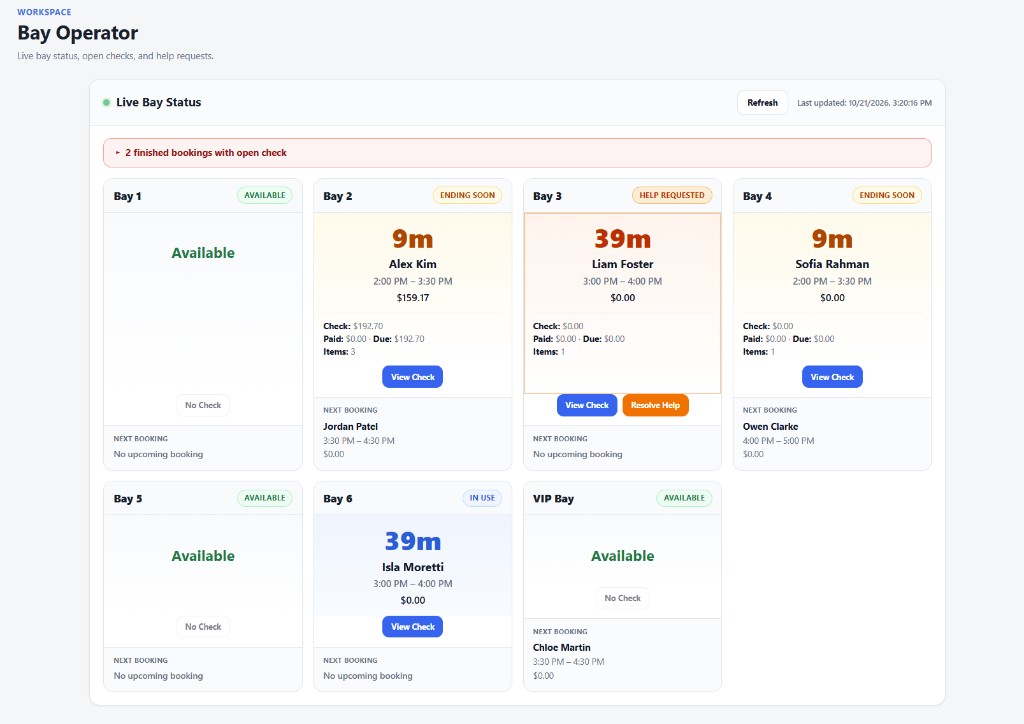Click customer name Liam Foster

coord(622,264)
